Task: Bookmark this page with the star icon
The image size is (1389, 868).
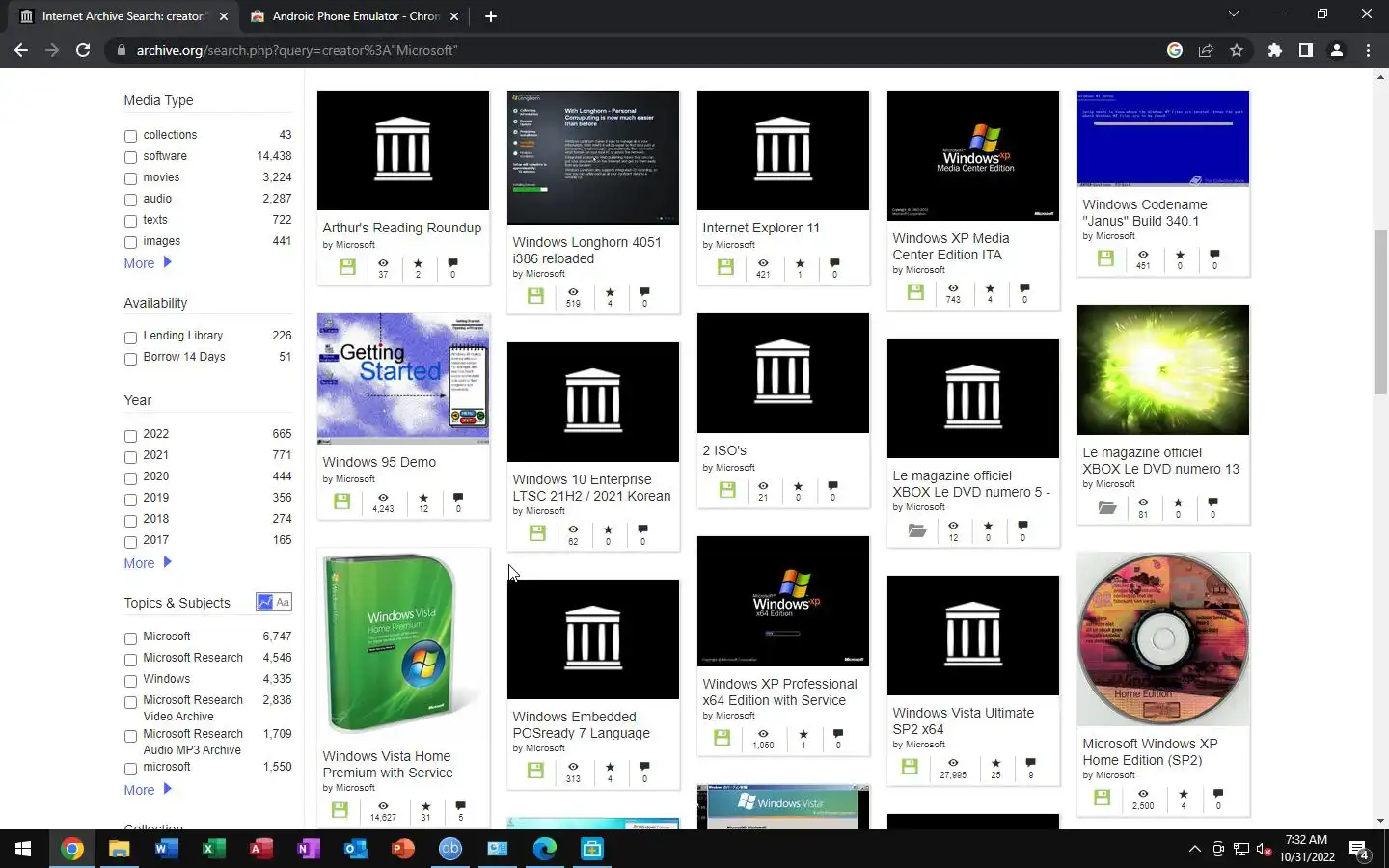Action: tap(1237, 50)
